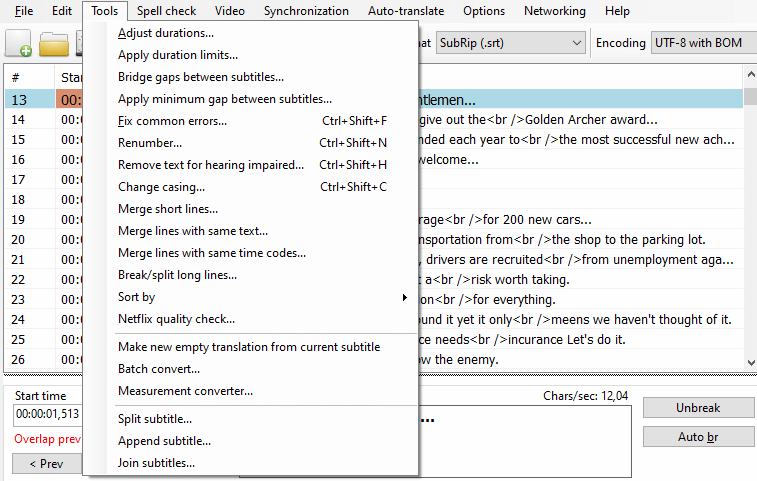Choose Fix common errors

tap(172, 121)
